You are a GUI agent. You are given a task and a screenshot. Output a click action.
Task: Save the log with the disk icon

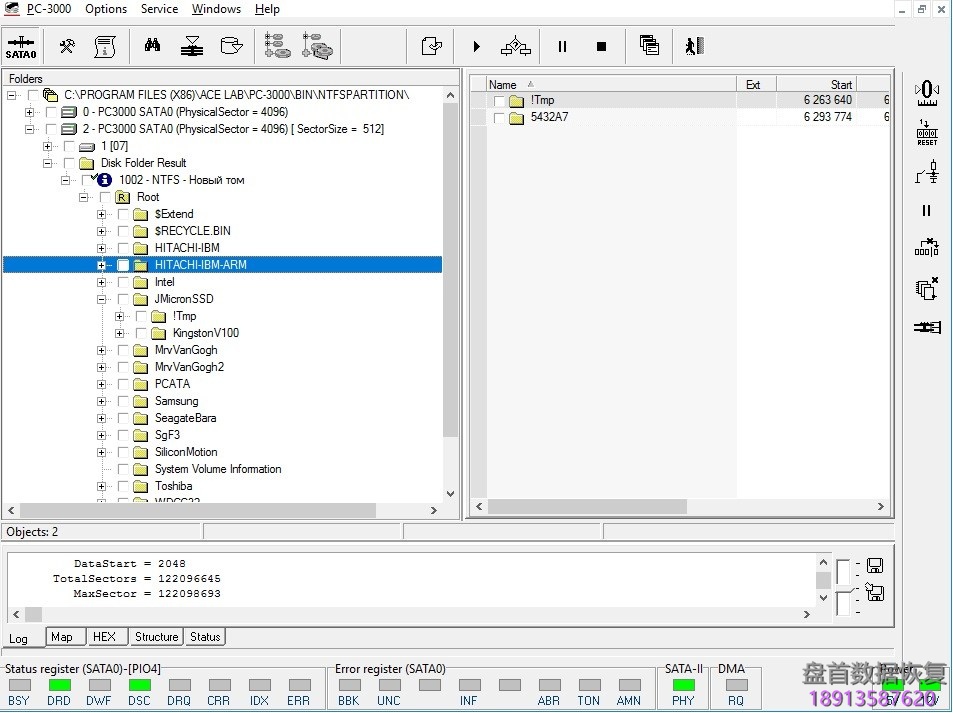[x=875, y=565]
